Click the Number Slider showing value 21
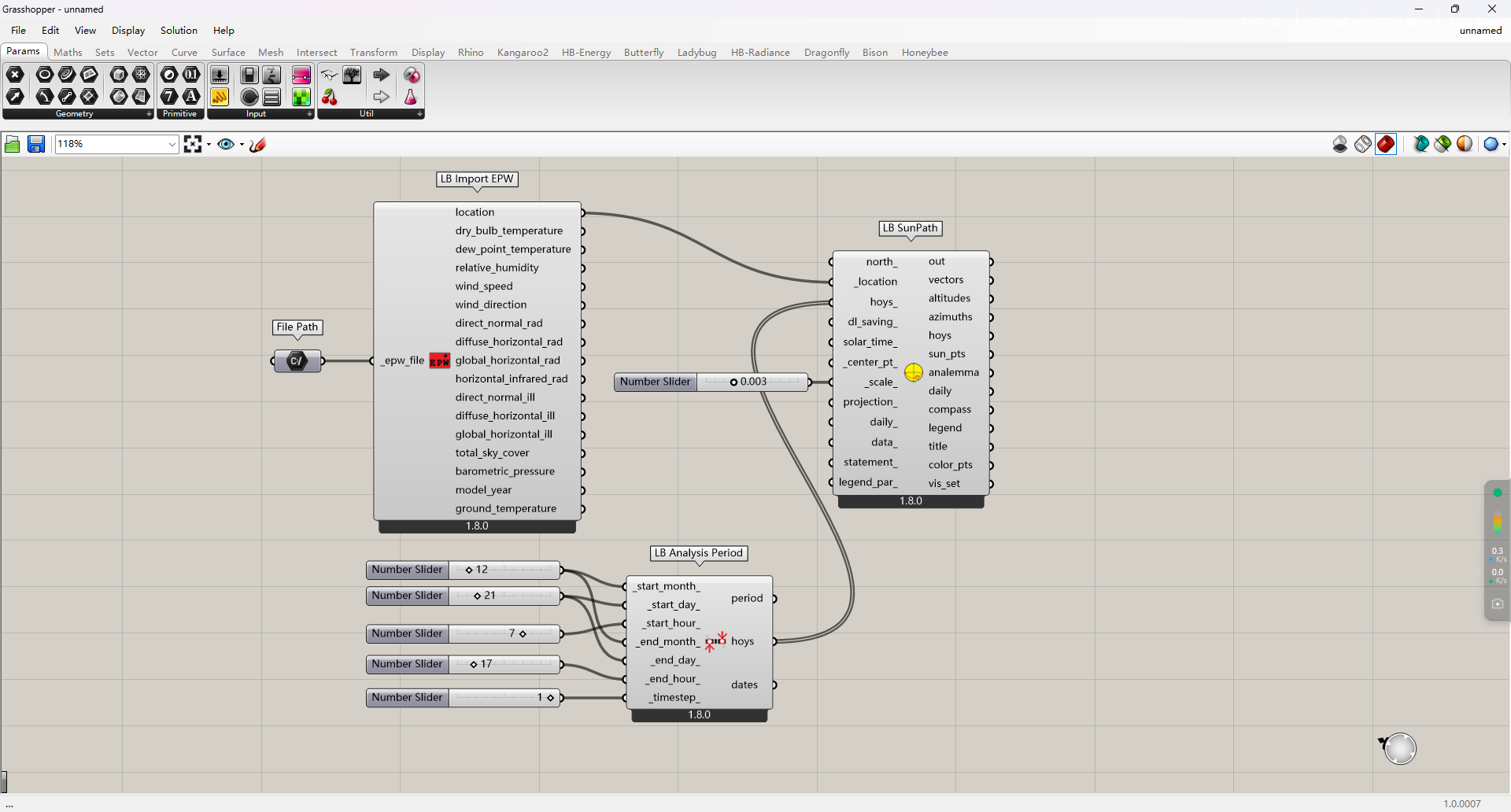Screen dimensions: 1511x812 tap(464, 596)
